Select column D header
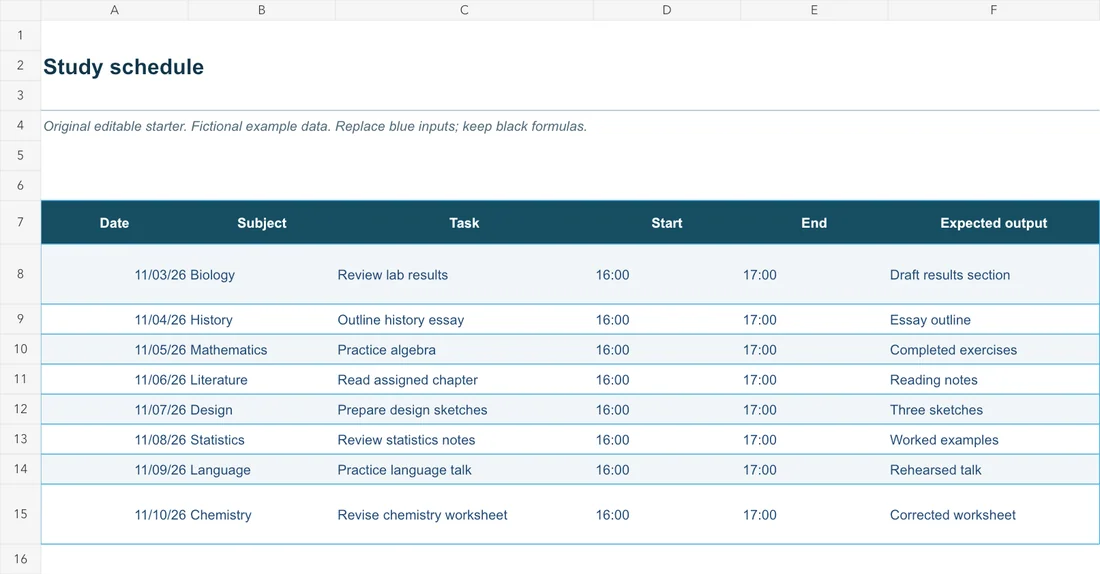This screenshot has height=574, width=1100. pos(666,10)
